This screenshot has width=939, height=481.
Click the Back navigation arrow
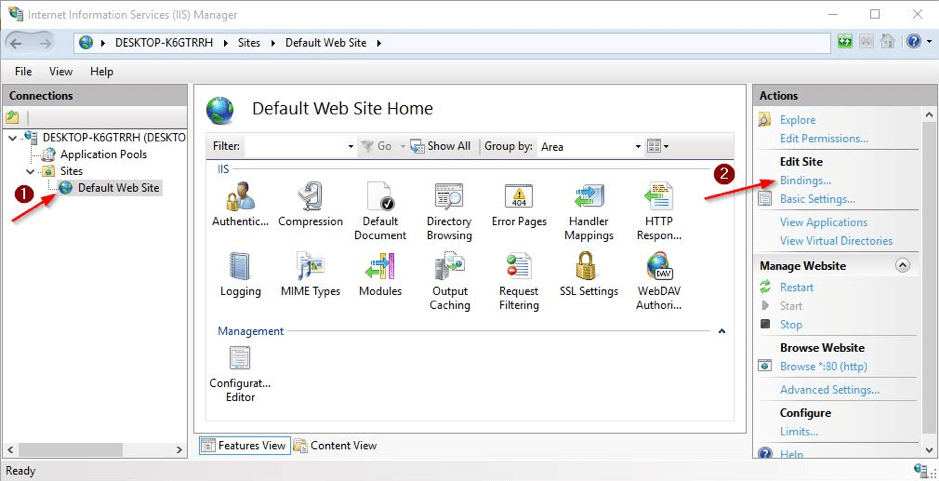(16, 43)
